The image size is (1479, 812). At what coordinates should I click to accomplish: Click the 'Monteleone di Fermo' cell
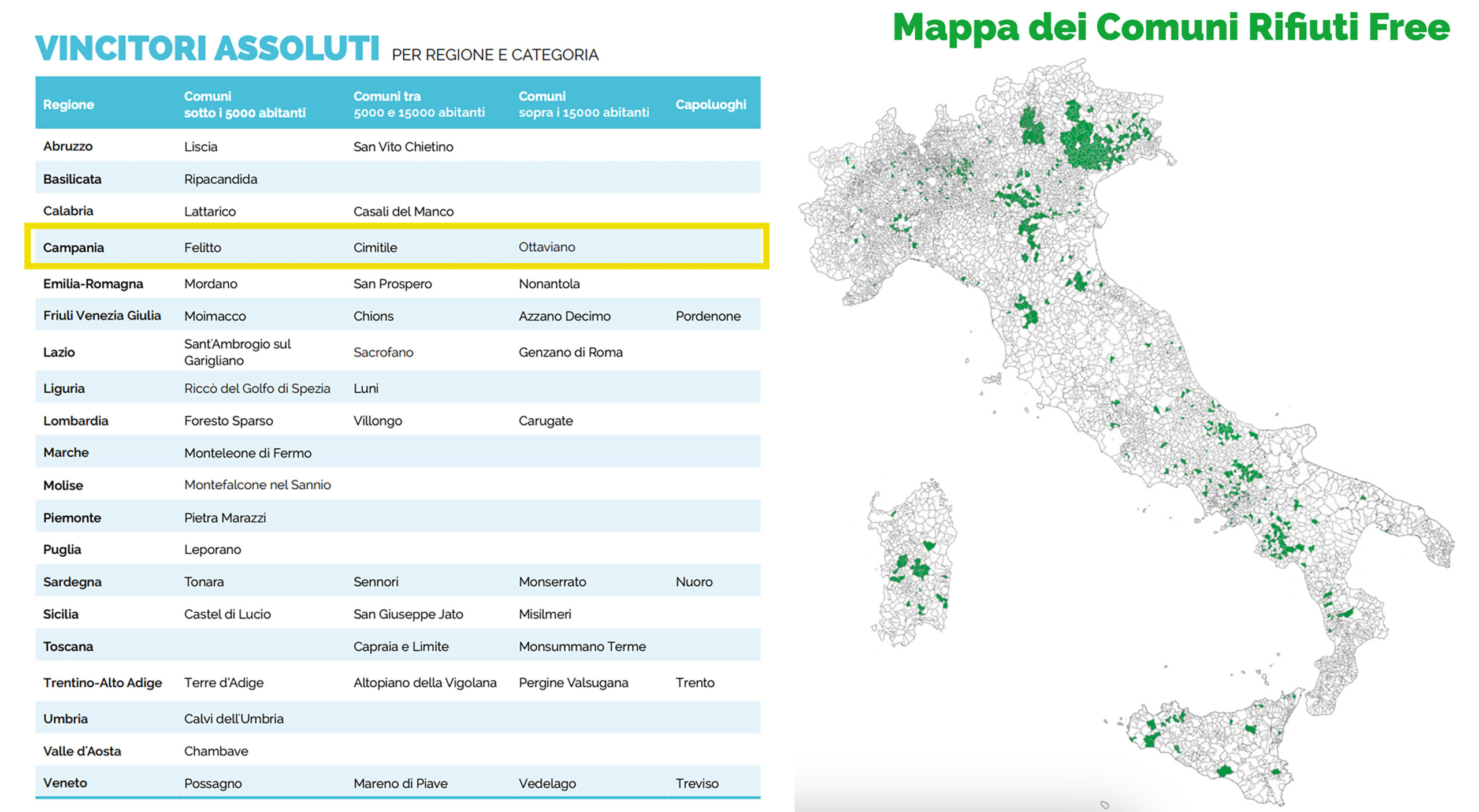[247, 453]
